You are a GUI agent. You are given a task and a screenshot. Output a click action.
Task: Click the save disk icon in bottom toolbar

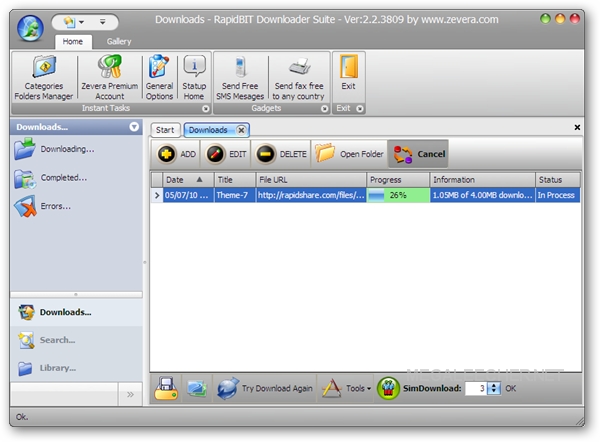pyautogui.click(x=166, y=389)
